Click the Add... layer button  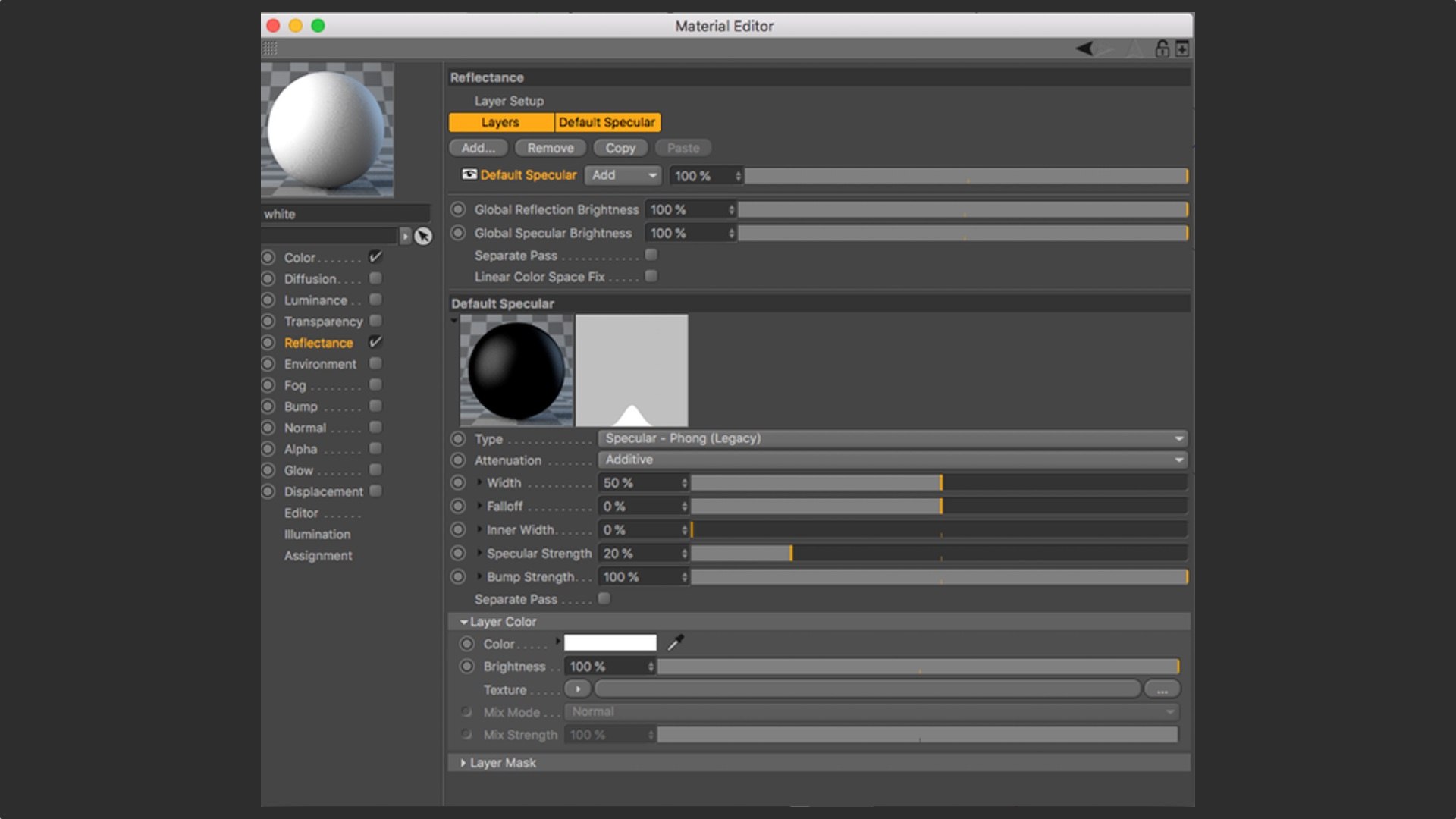click(x=478, y=148)
